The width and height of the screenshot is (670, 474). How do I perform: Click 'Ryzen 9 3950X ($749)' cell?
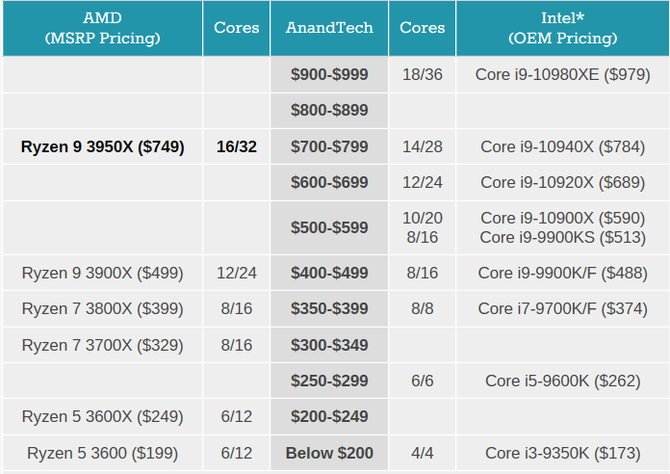103,147
